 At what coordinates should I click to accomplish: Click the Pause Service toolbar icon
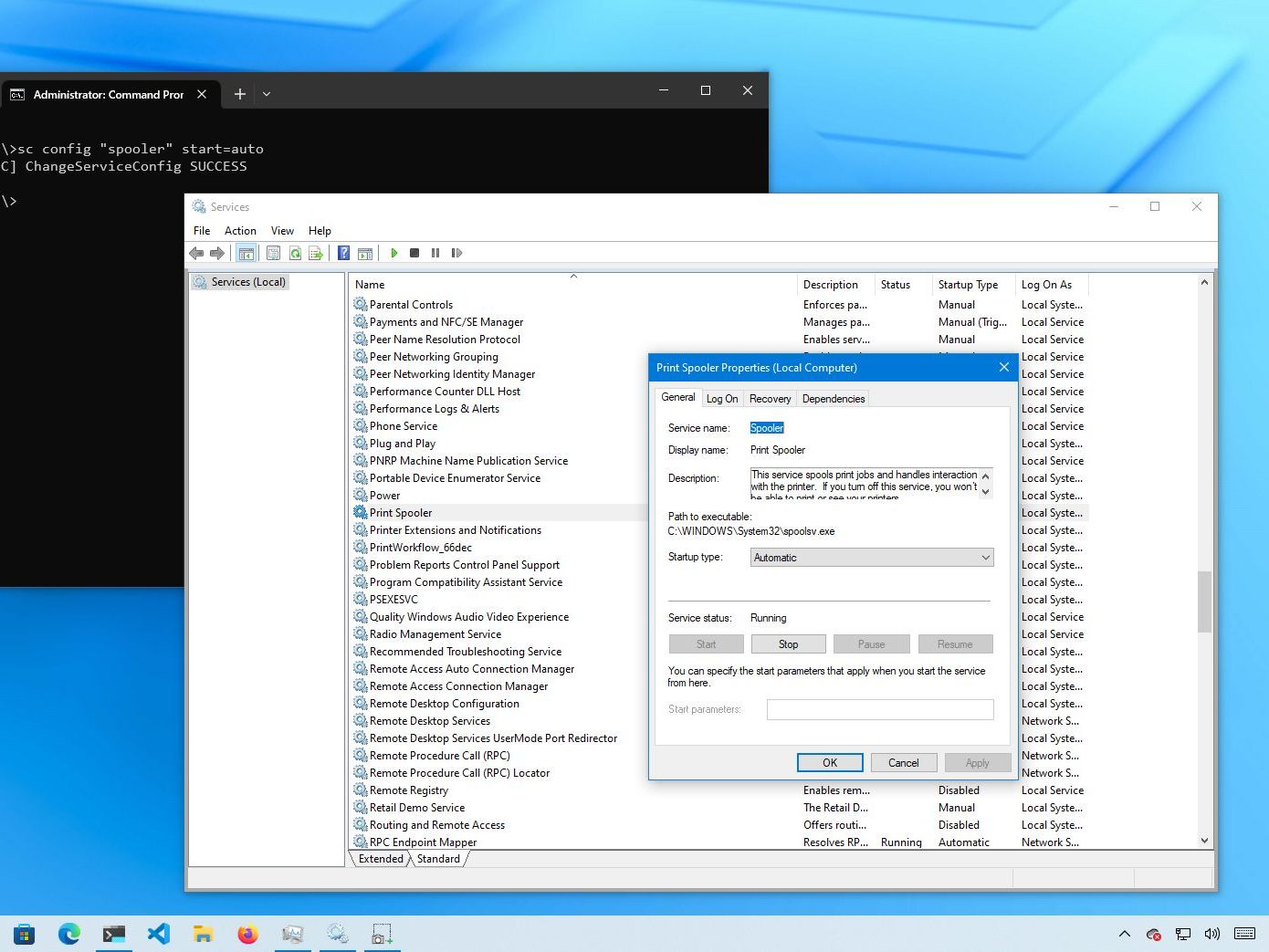(435, 253)
